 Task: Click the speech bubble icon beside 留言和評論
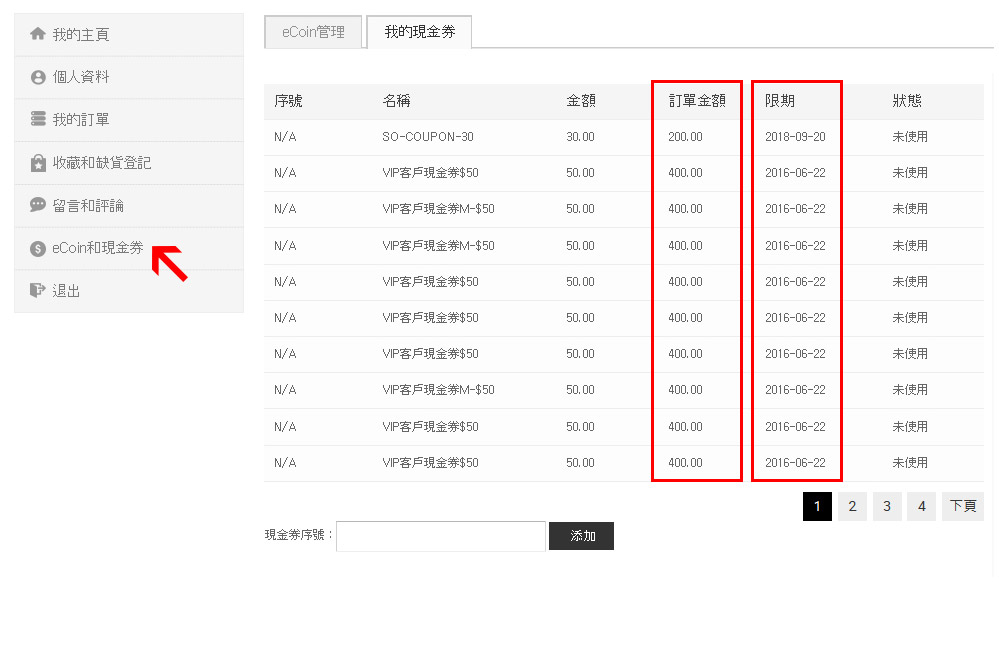point(38,205)
